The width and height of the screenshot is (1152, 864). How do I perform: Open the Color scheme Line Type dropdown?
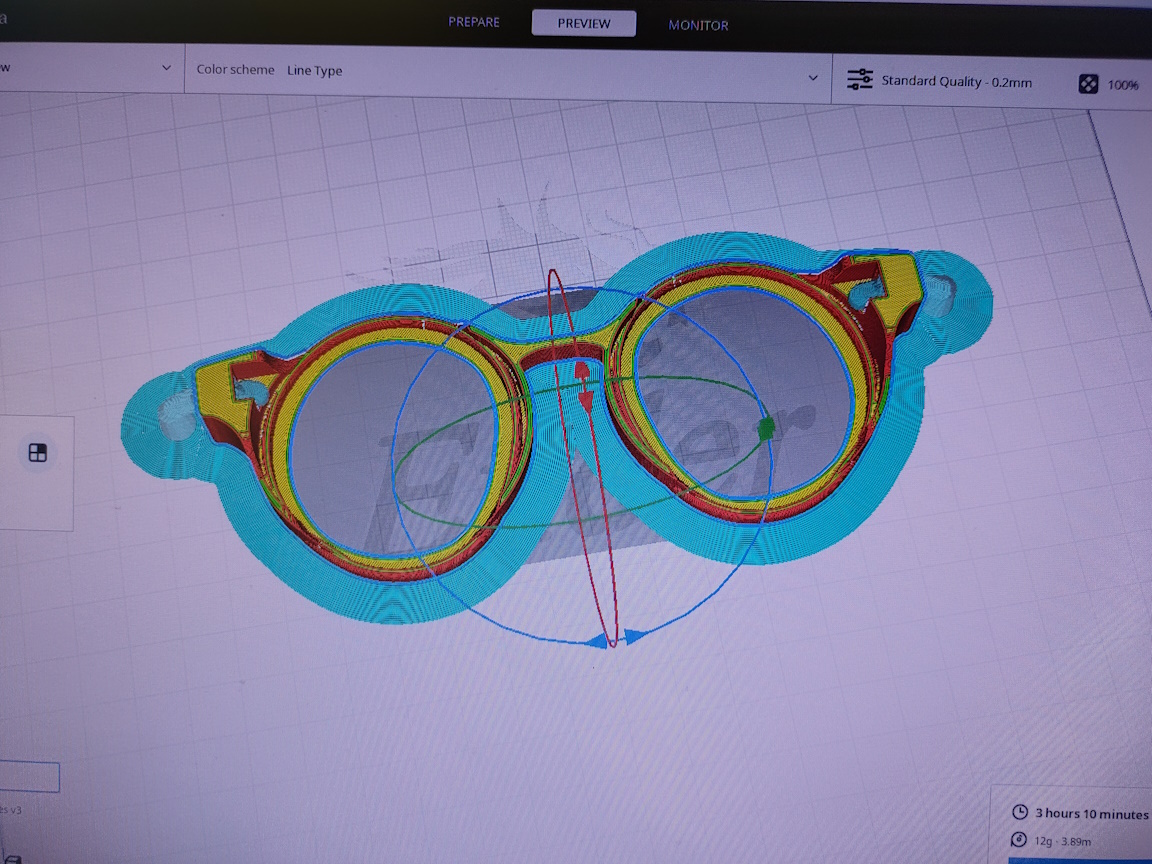tap(314, 70)
